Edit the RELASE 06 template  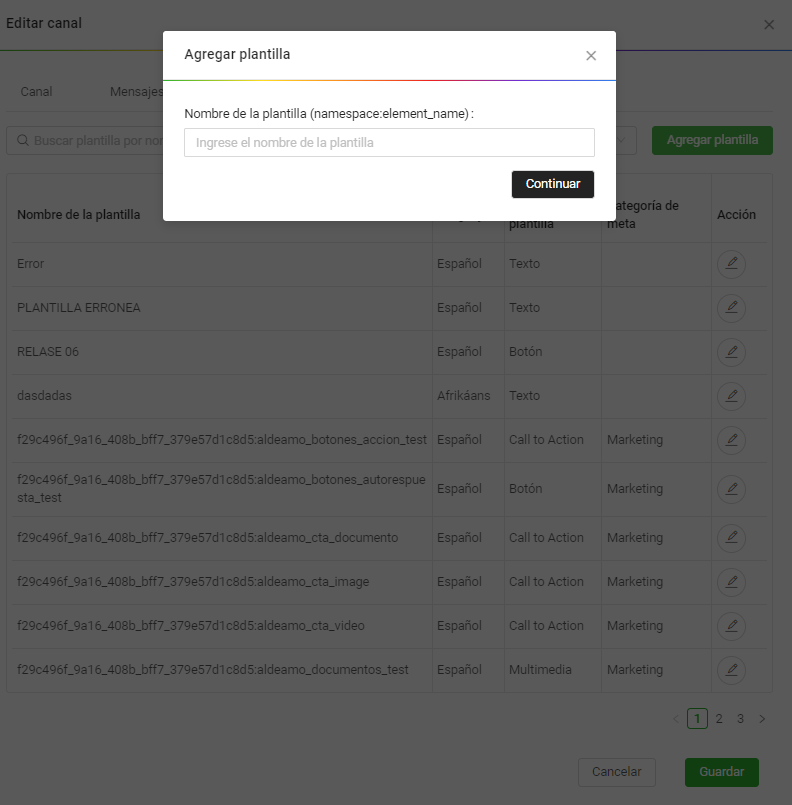[731, 352]
